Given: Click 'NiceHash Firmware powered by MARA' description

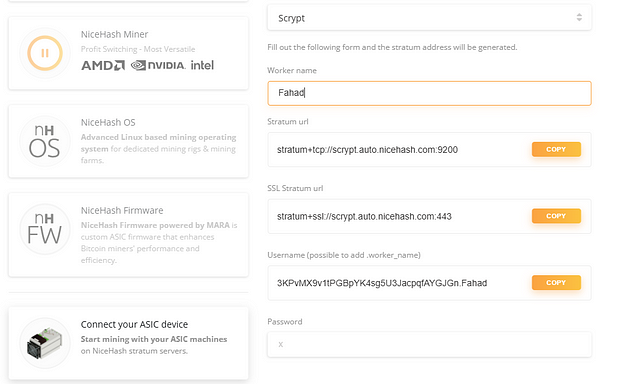Looking at the screenshot, I should [155, 225].
